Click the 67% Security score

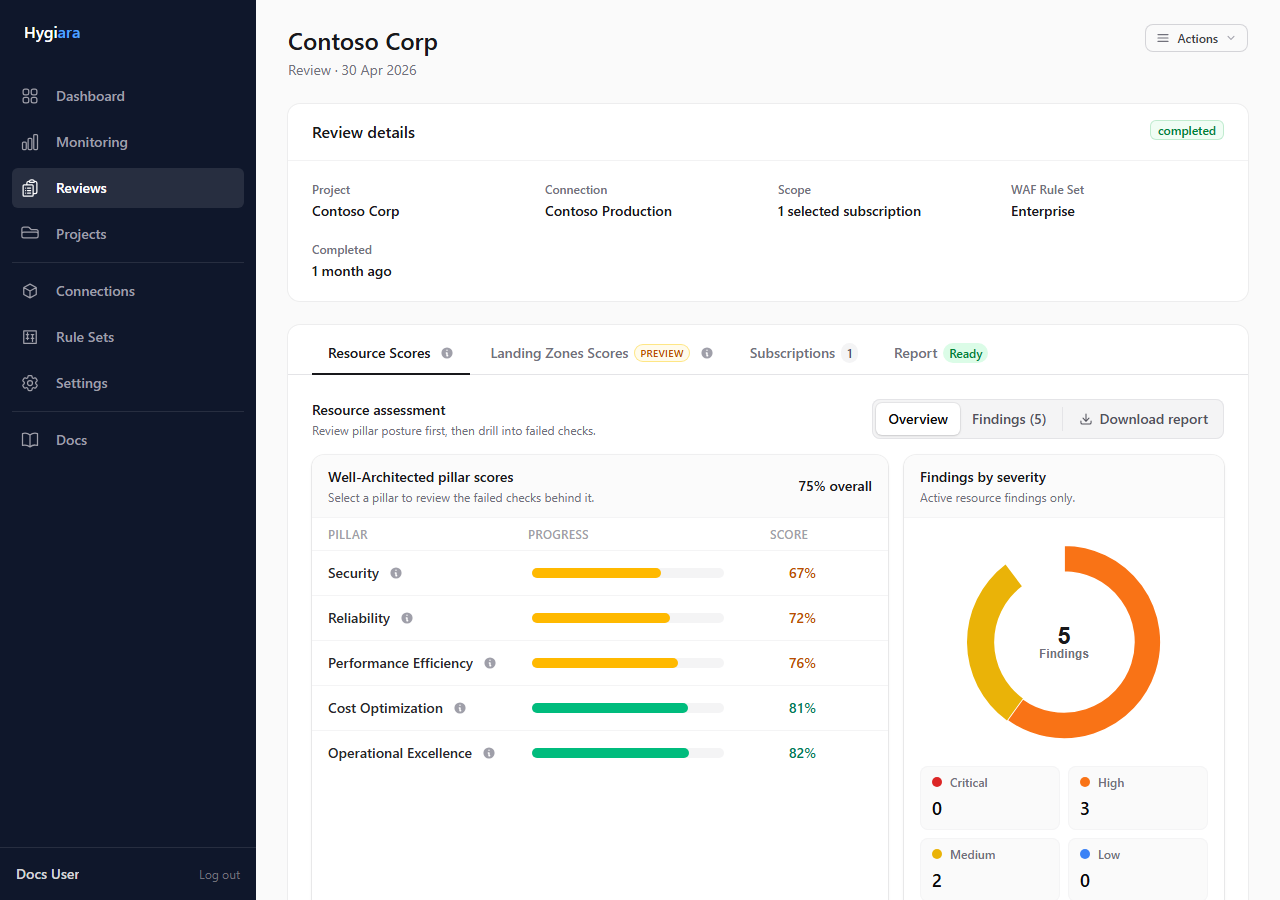(802, 573)
